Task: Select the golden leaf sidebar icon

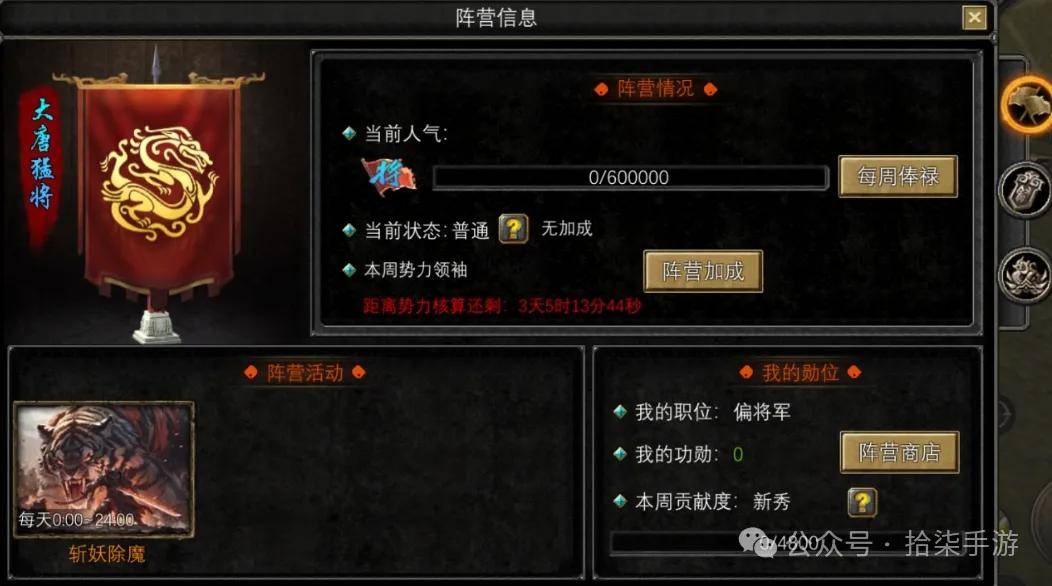Action: [x=1027, y=104]
